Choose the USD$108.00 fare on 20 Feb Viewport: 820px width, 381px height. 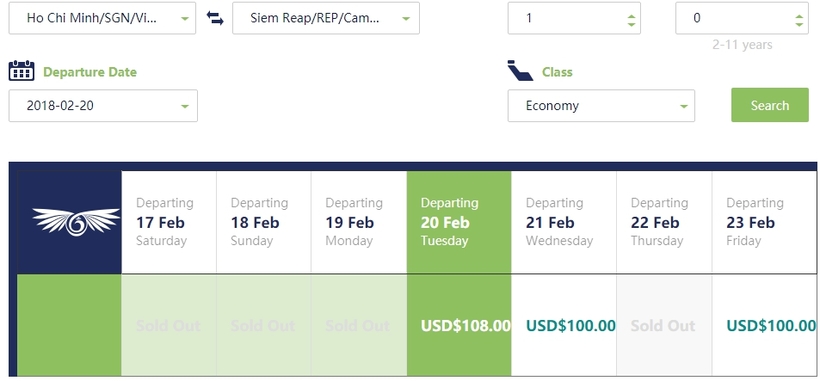click(x=465, y=326)
